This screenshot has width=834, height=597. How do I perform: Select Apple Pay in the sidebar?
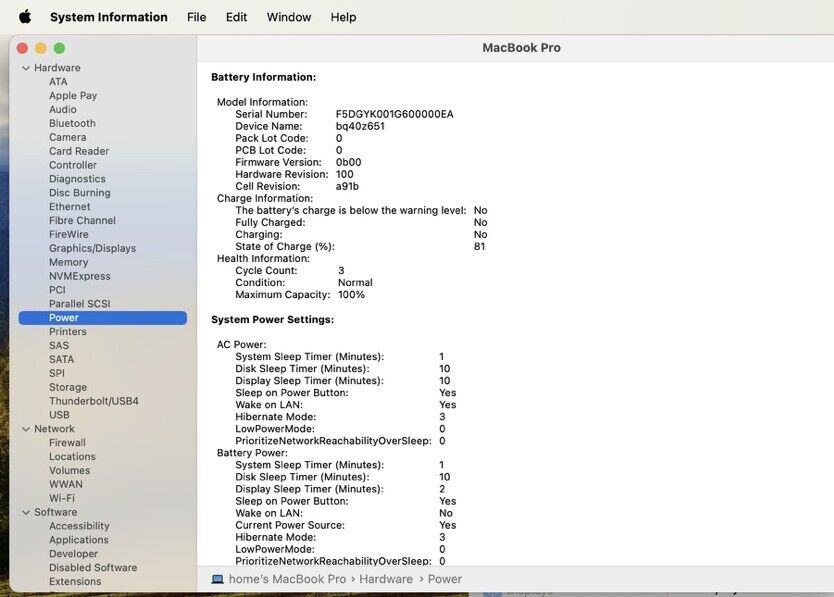tap(73, 96)
